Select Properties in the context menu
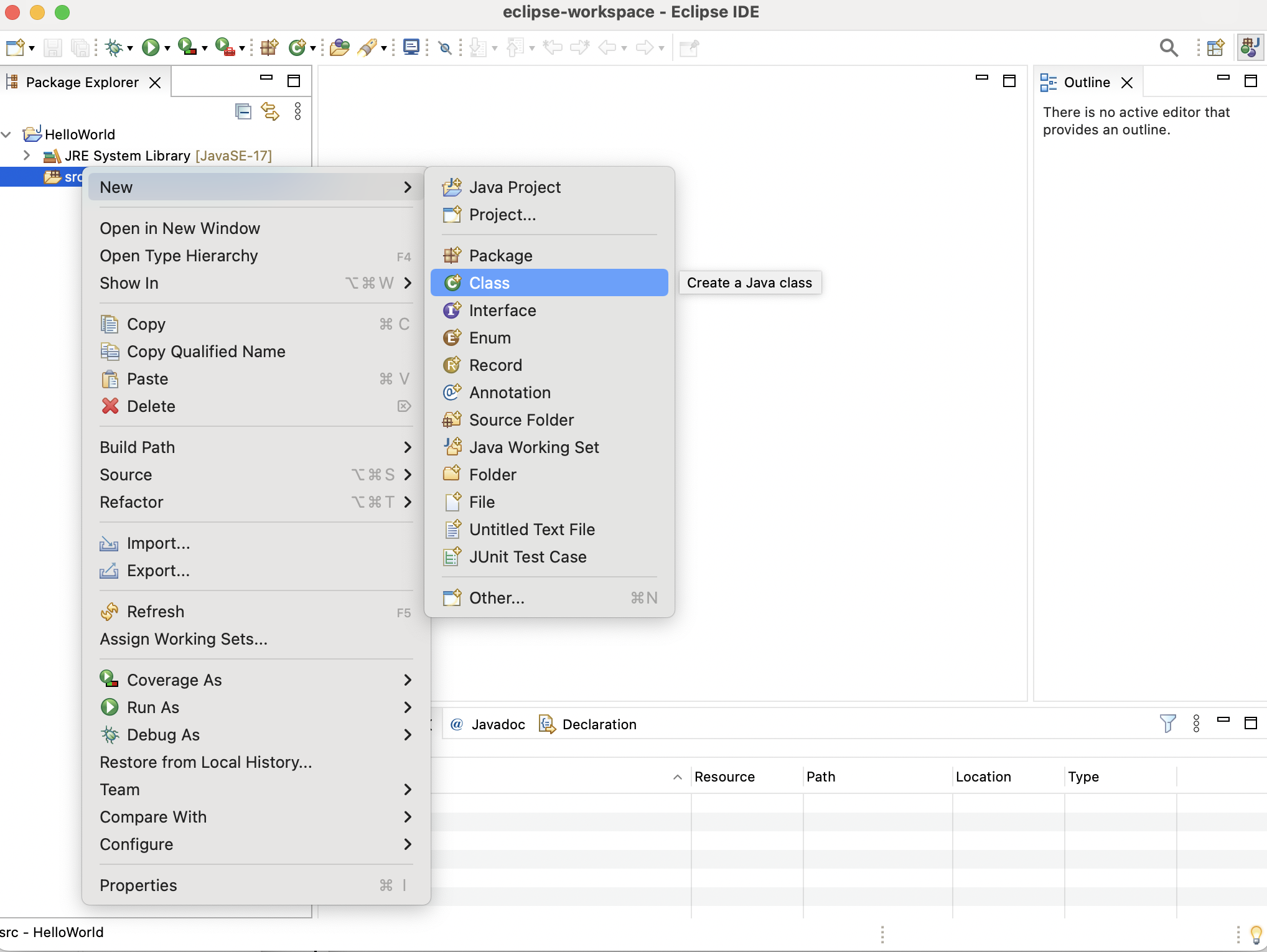The width and height of the screenshot is (1267, 952). pyautogui.click(x=138, y=885)
